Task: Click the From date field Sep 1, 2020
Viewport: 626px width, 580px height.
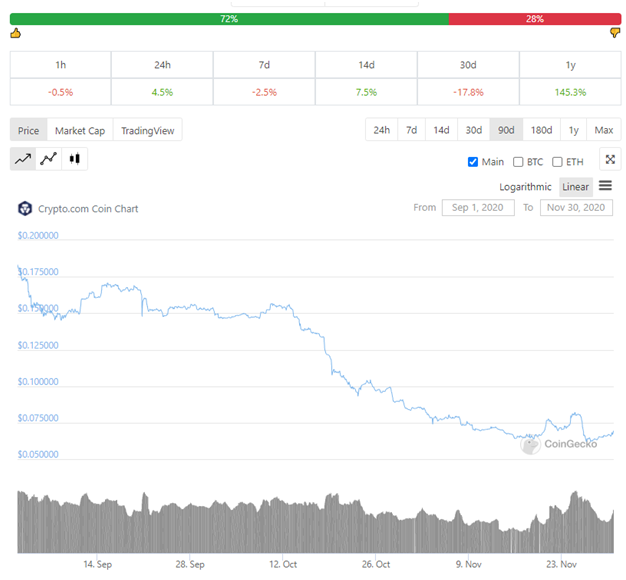Action: coord(477,208)
